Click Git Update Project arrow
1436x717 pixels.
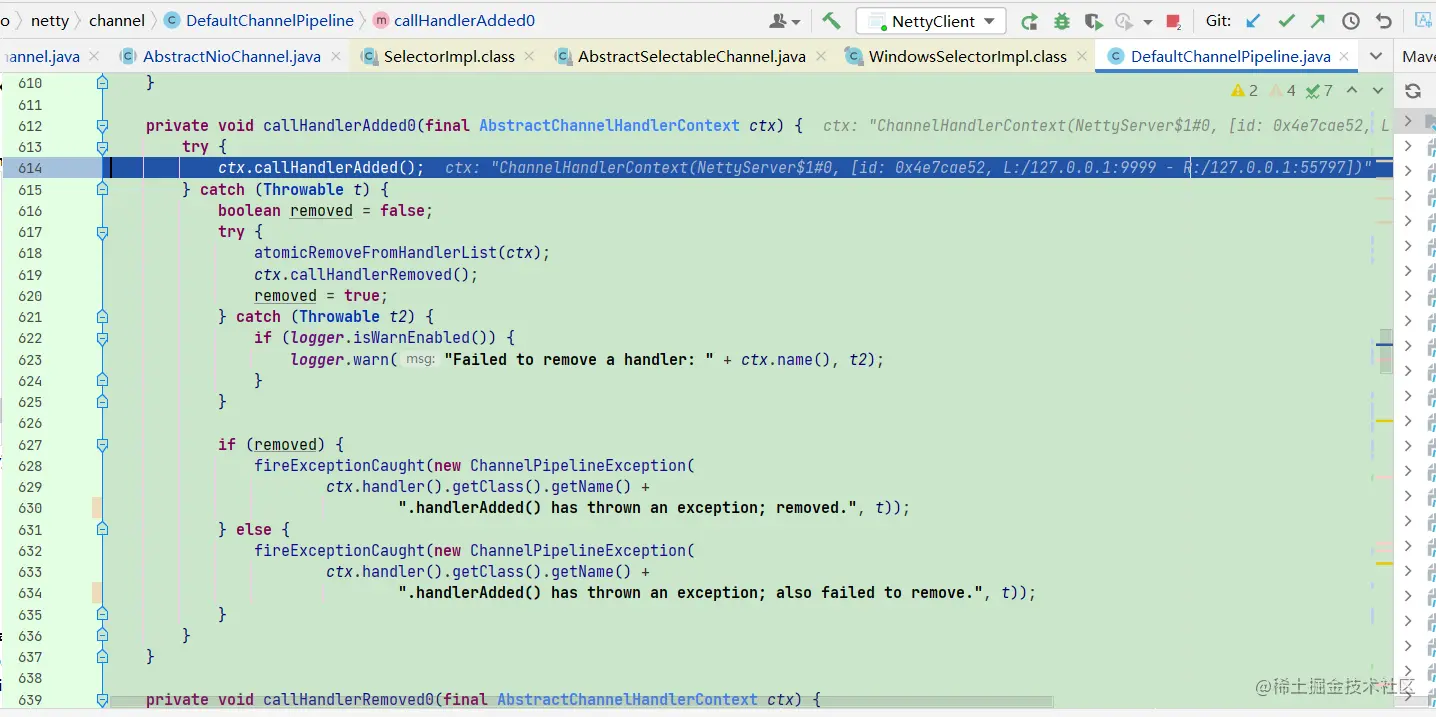point(1253,21)
